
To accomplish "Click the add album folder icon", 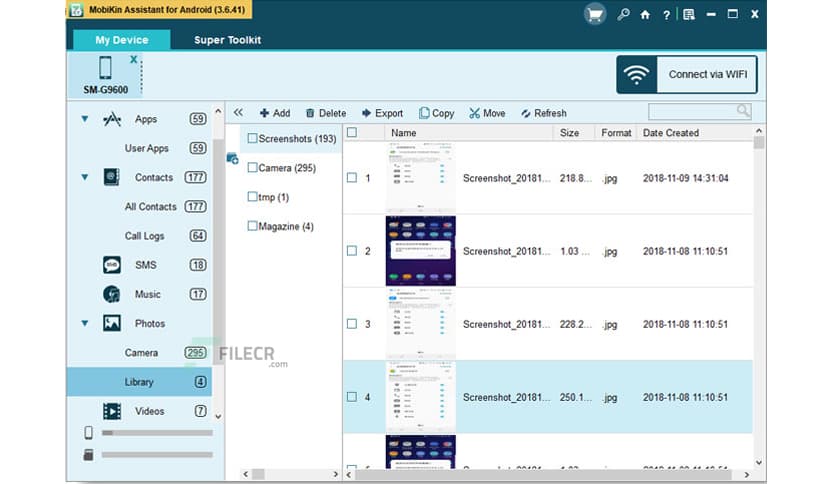I will [232, 158].
